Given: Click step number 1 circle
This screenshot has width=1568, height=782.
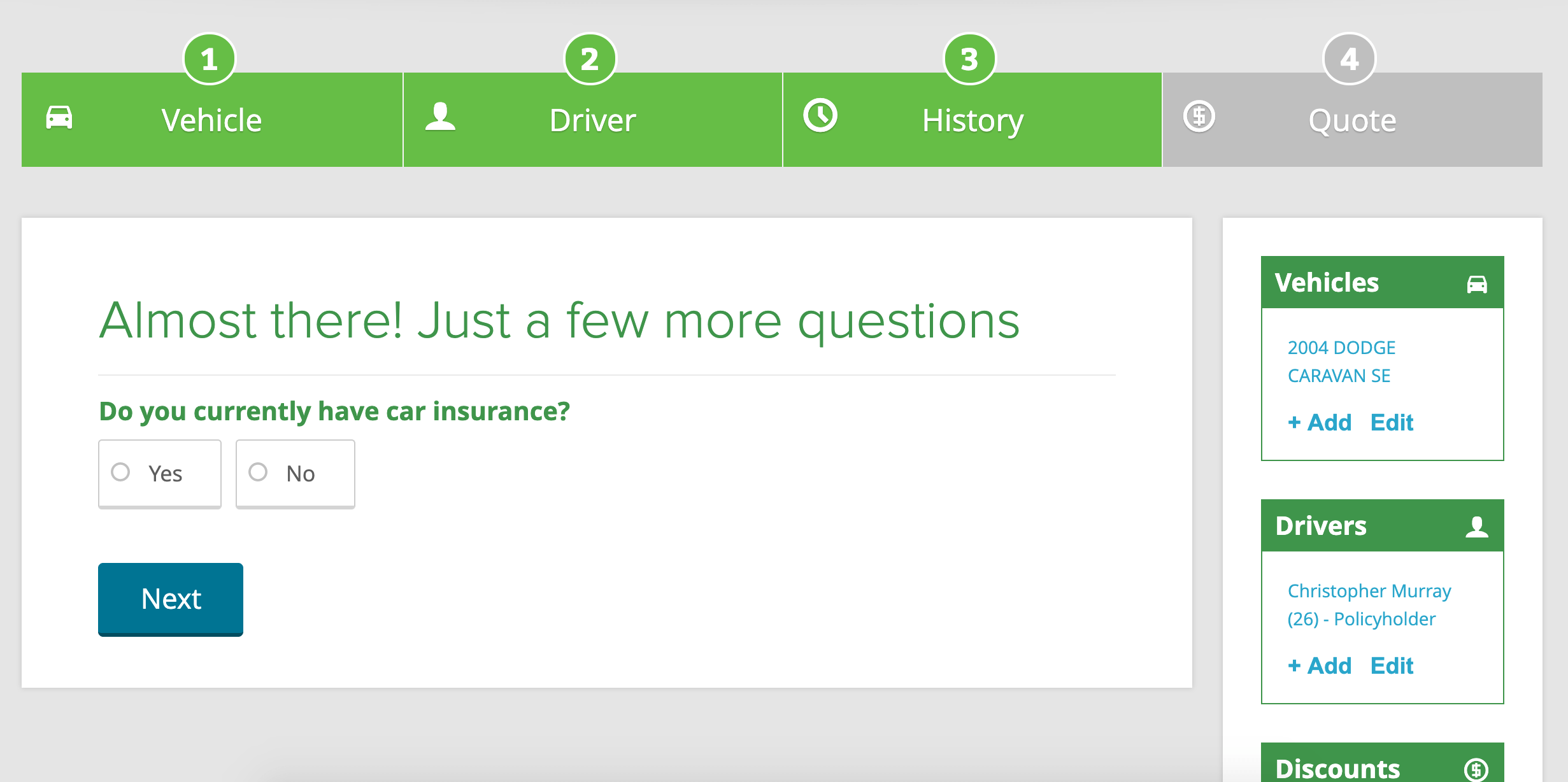Looking at the screenshot, I should (x=210, y=59).
